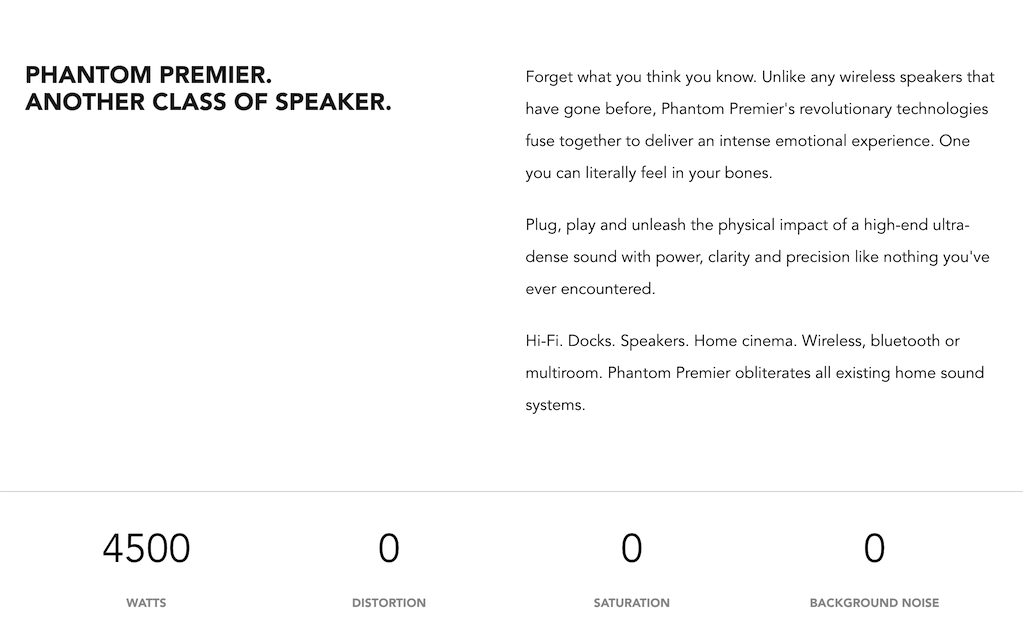The image size is (1023, 637).
Task: Click the SATURATION label
Action: pyautogui.click(x=631, y=603)
